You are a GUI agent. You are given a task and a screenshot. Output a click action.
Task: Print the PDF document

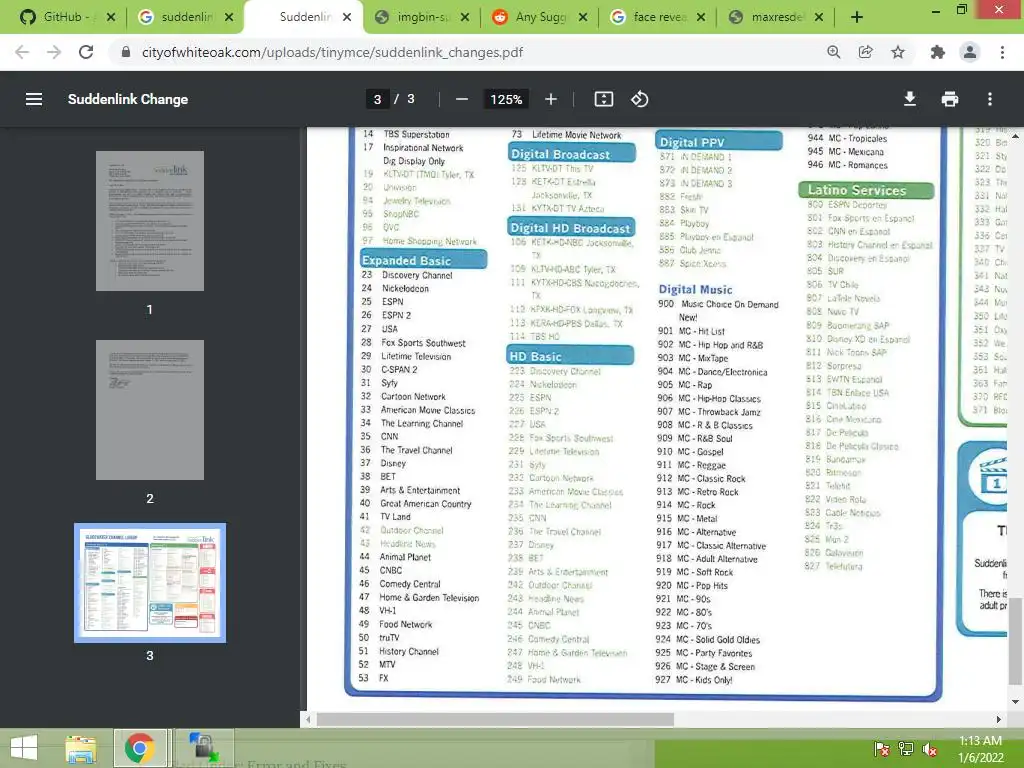pyautogui.click(x=950, y=99)
